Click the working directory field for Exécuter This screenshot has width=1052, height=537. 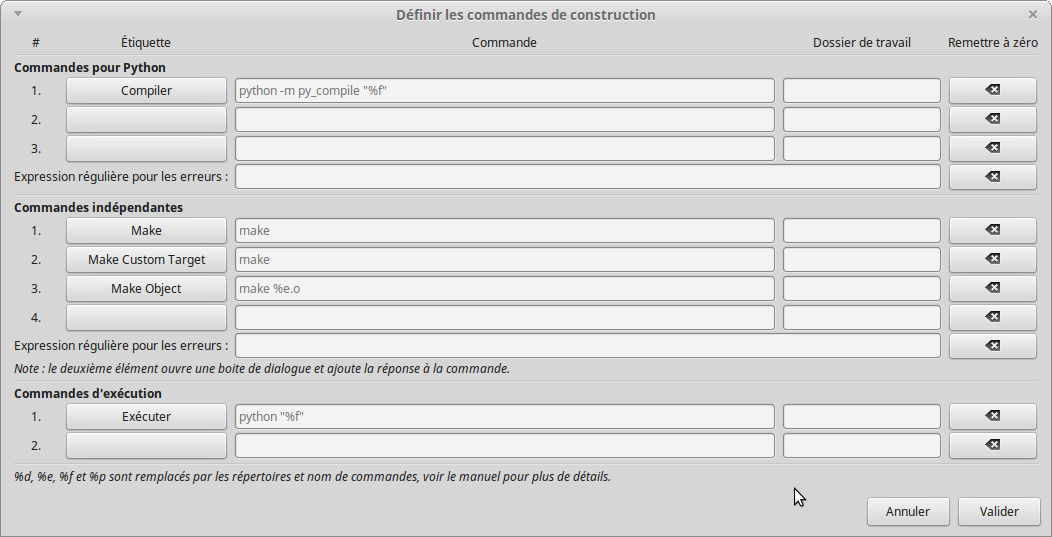[861, 416]
